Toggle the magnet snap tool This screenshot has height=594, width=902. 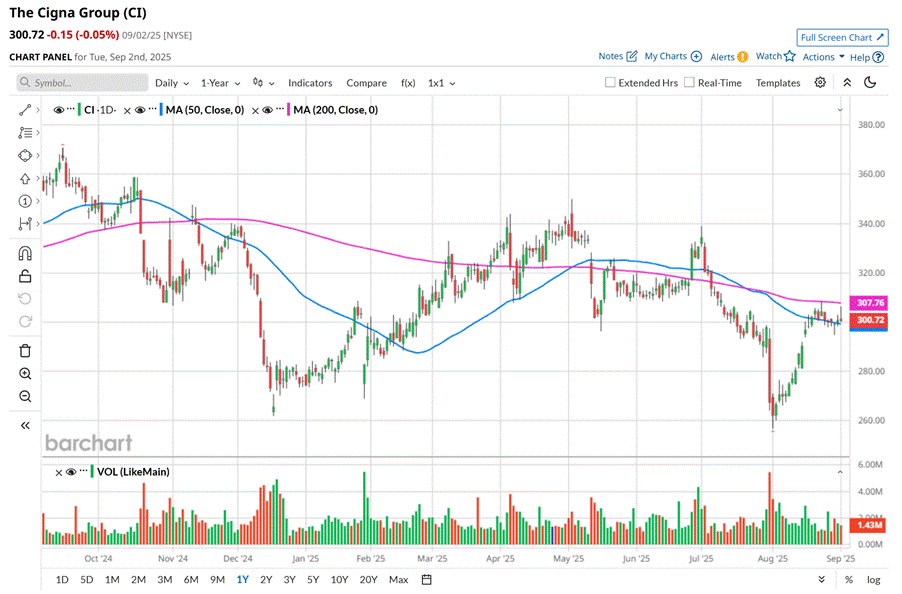click(x=25, y=254)
